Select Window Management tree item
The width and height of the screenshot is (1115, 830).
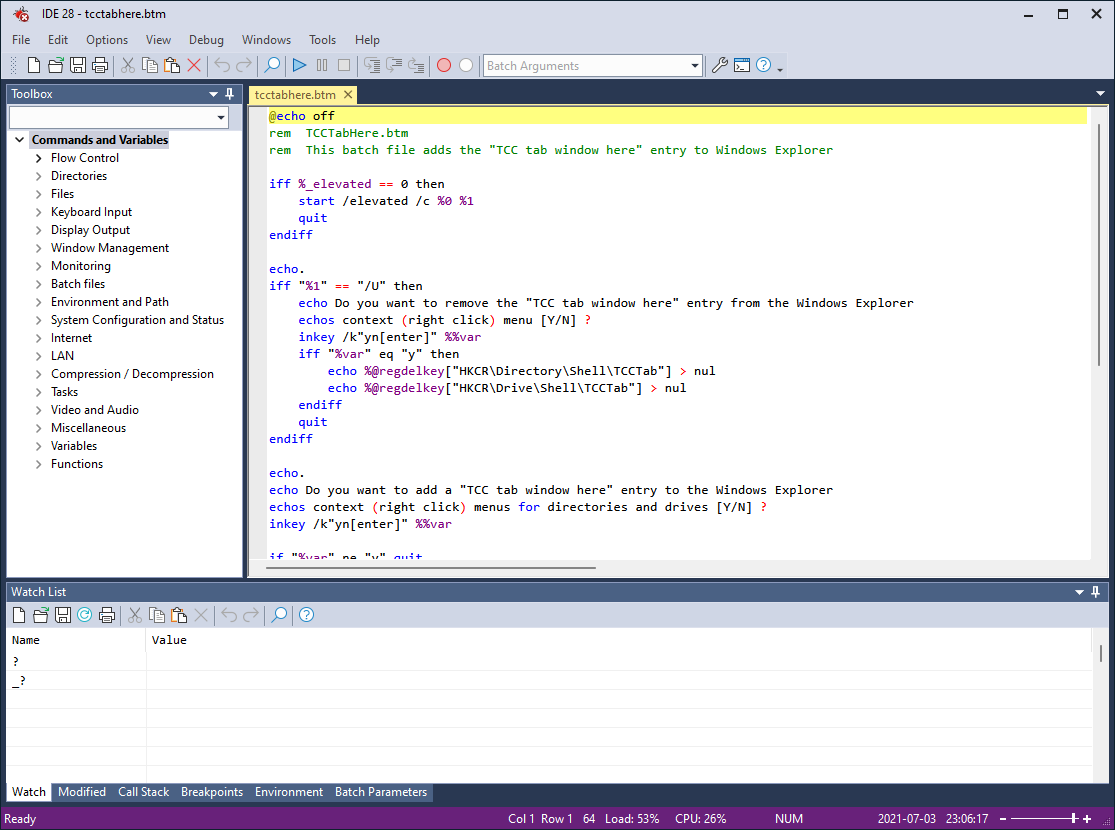[x=110, y=248]
